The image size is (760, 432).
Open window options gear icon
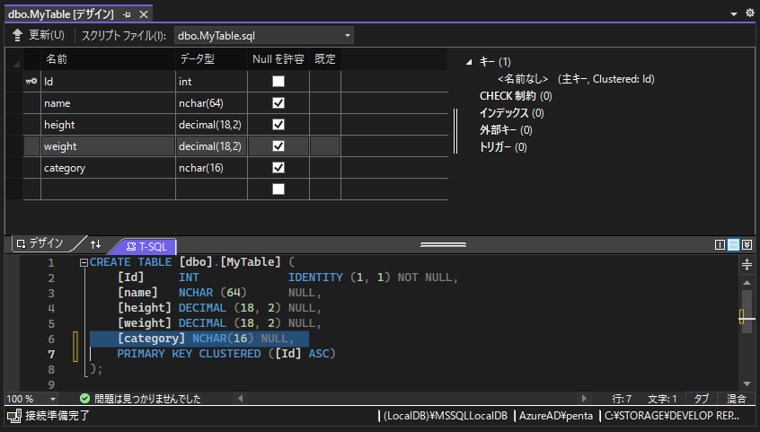749,13
